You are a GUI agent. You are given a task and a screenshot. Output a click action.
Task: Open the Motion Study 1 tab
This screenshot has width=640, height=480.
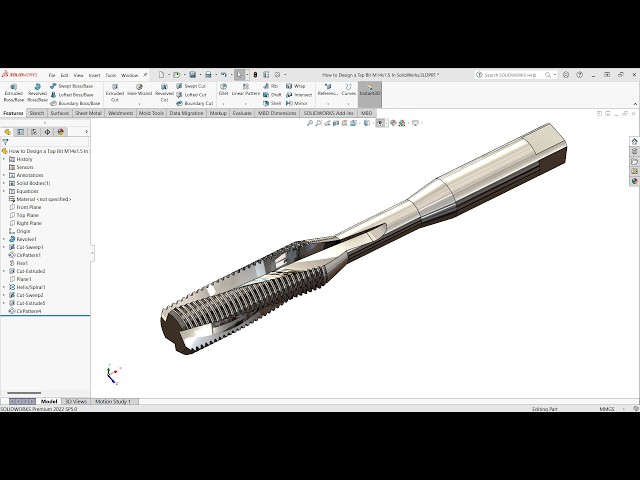click(x=113, y=402)
